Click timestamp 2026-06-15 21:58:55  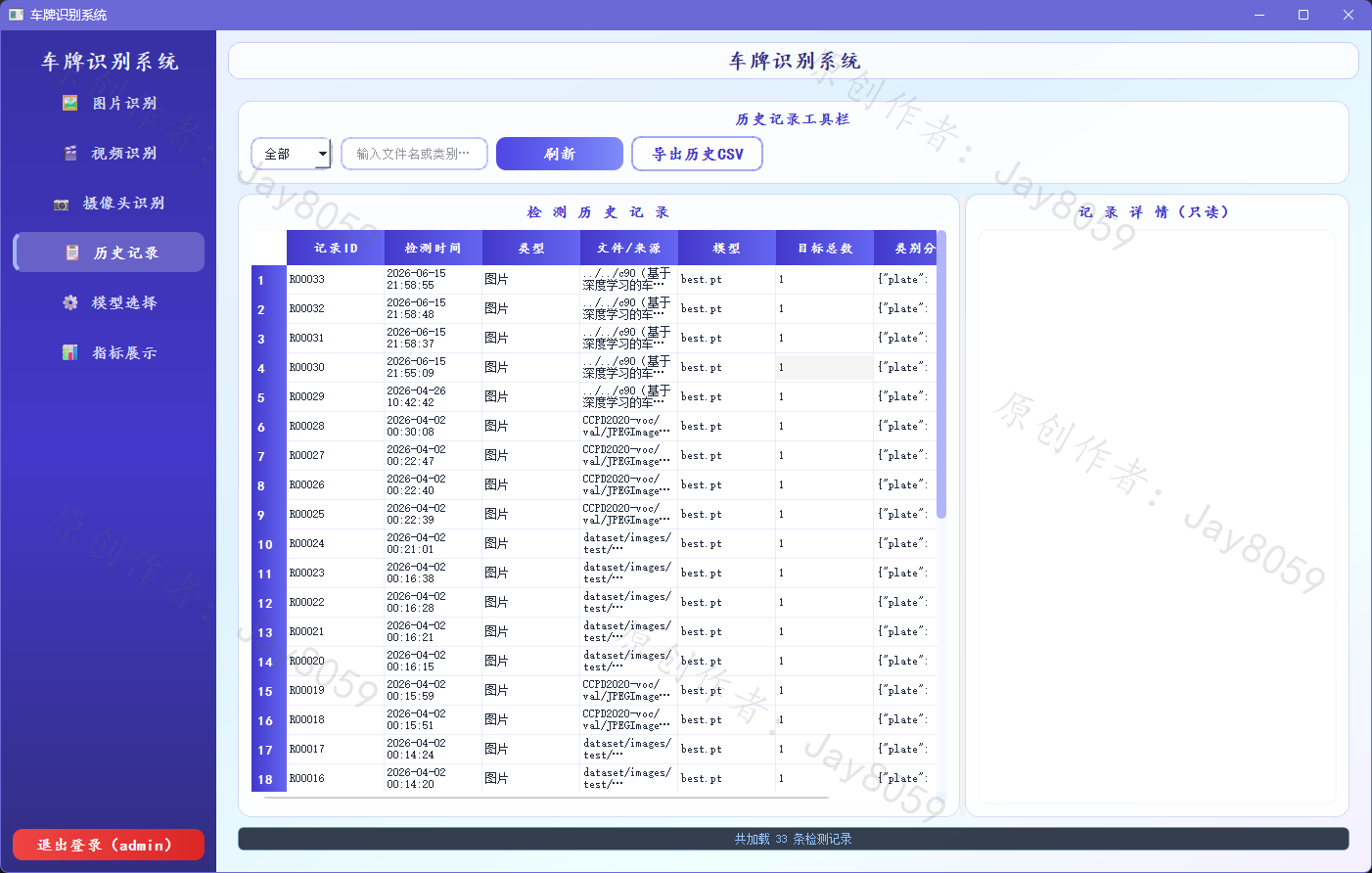pyautogui.click(x=434, y=280)
